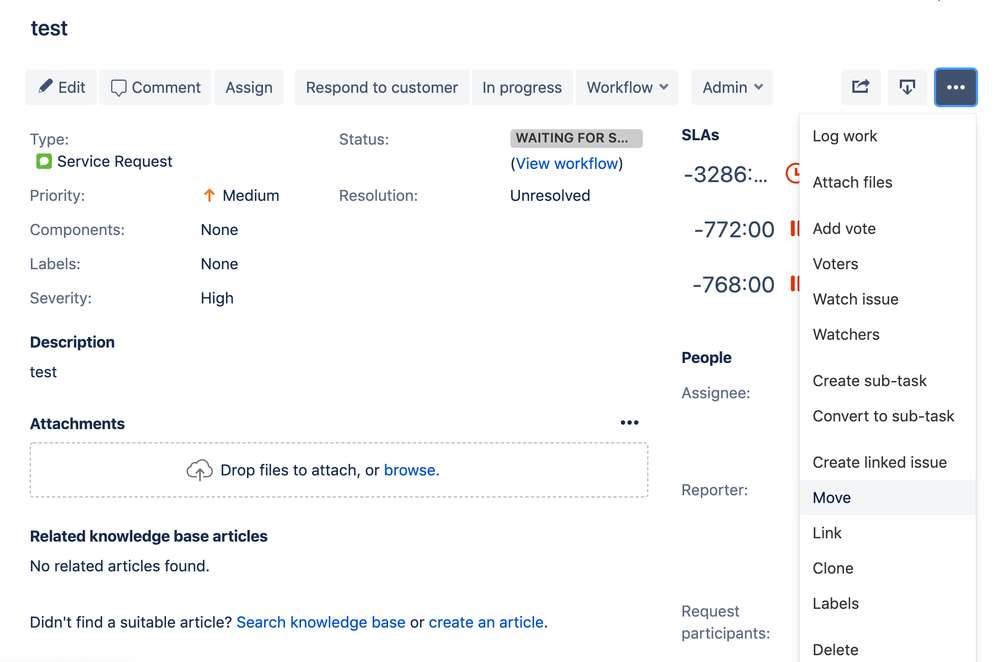Click the browse link to attach files
The height and width of the screenshot is (662, 999).
coord(410,469)
